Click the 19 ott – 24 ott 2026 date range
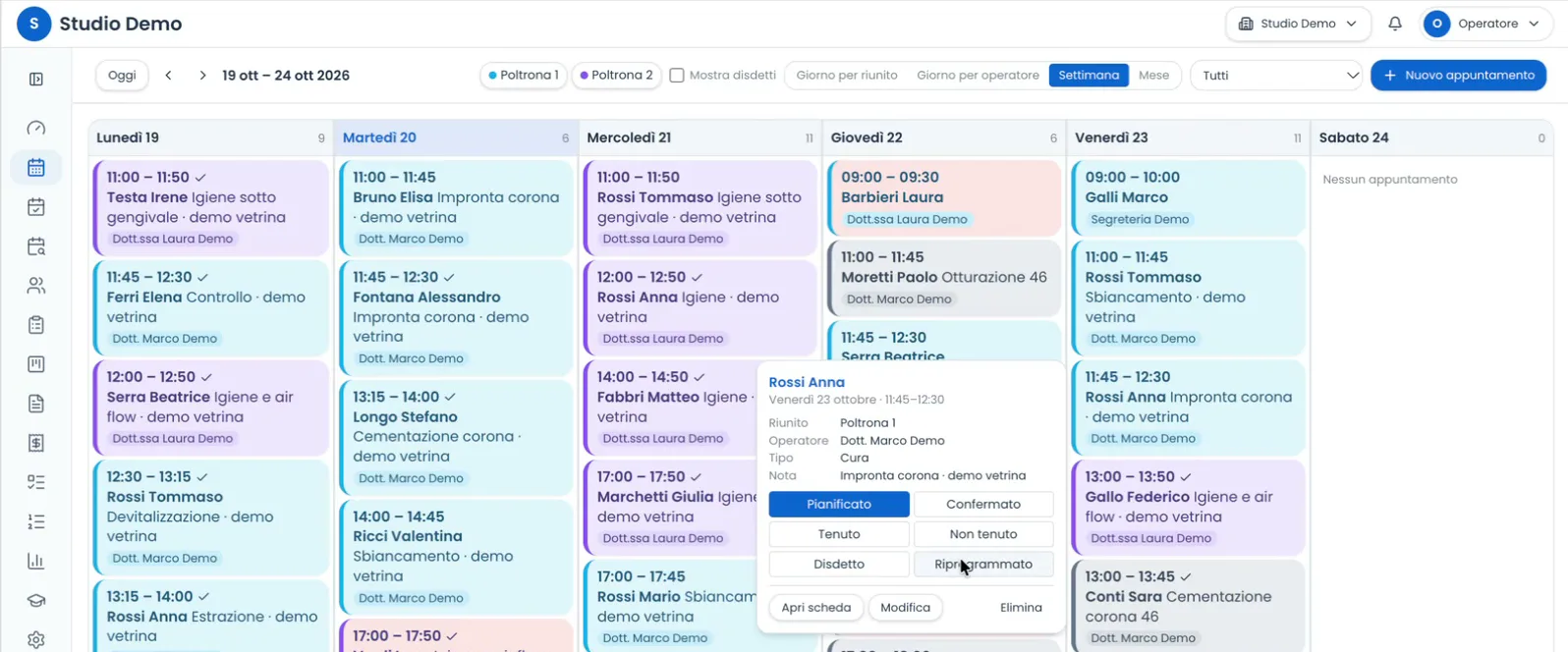The width and height of the screenshot is (1568, 652). point(286,76)
